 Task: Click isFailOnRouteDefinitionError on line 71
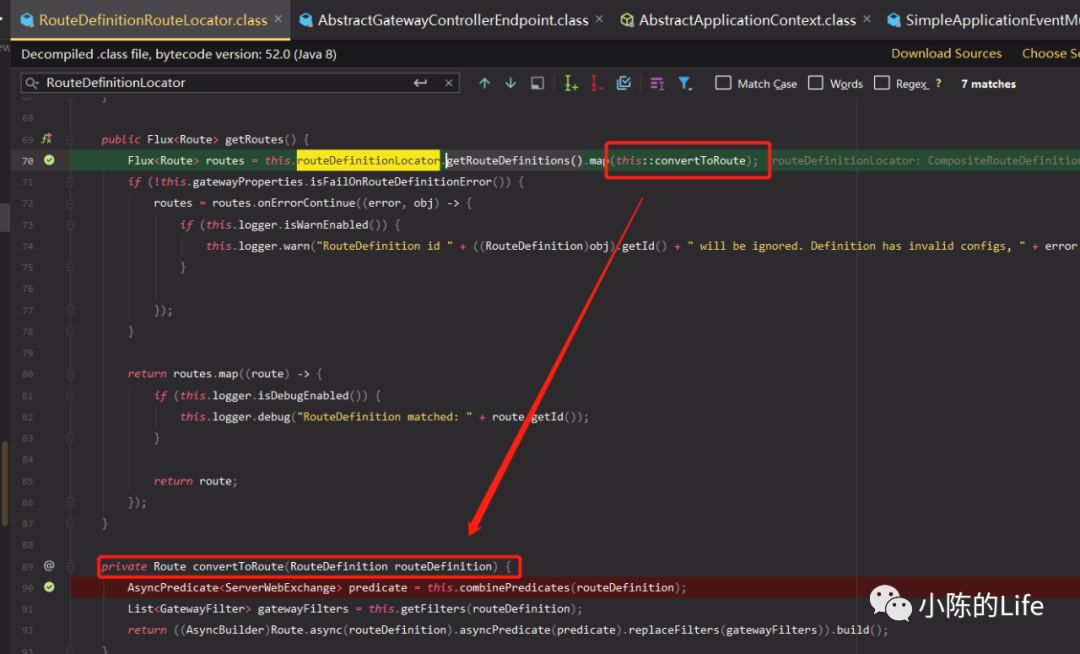[x=401, y=182]
